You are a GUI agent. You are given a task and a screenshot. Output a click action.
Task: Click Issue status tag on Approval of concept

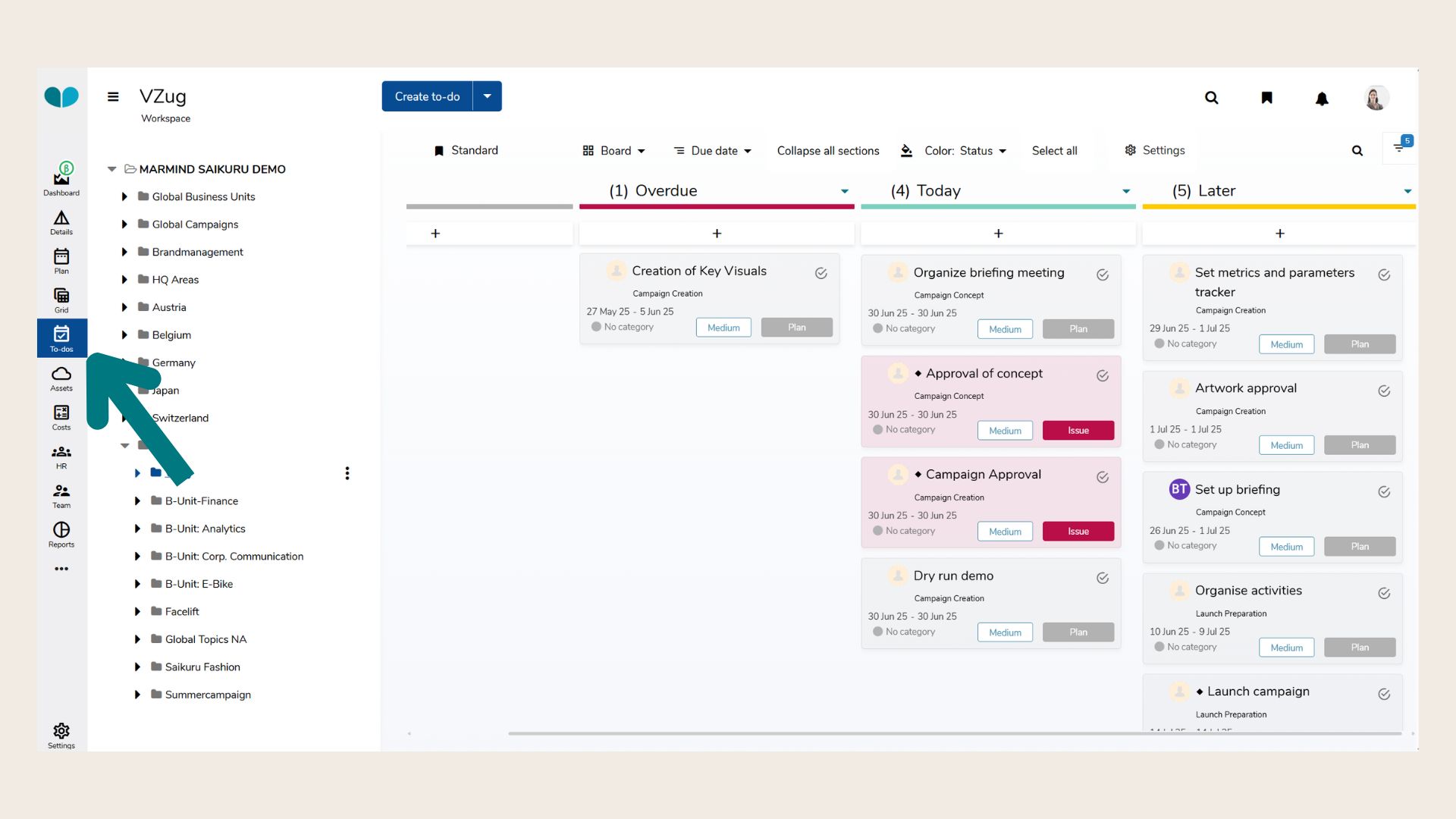click(x=1078, y=431)
